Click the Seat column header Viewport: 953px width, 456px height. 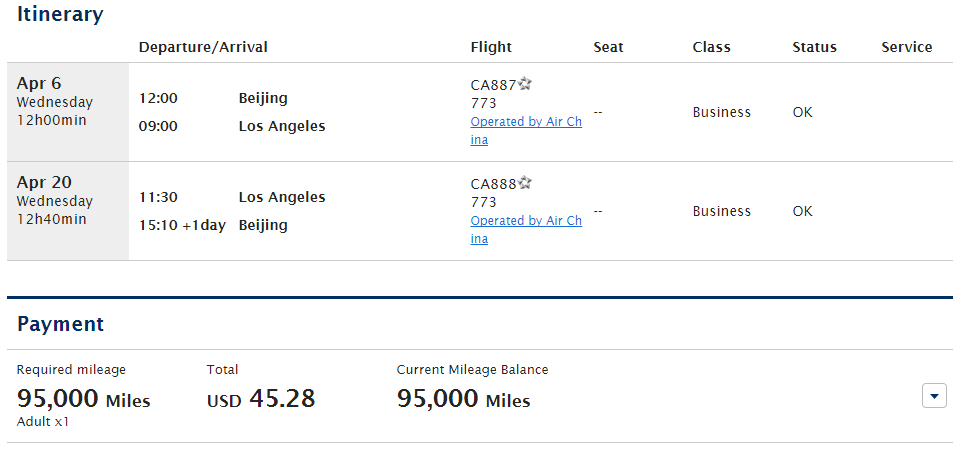[x=608, y=47]
